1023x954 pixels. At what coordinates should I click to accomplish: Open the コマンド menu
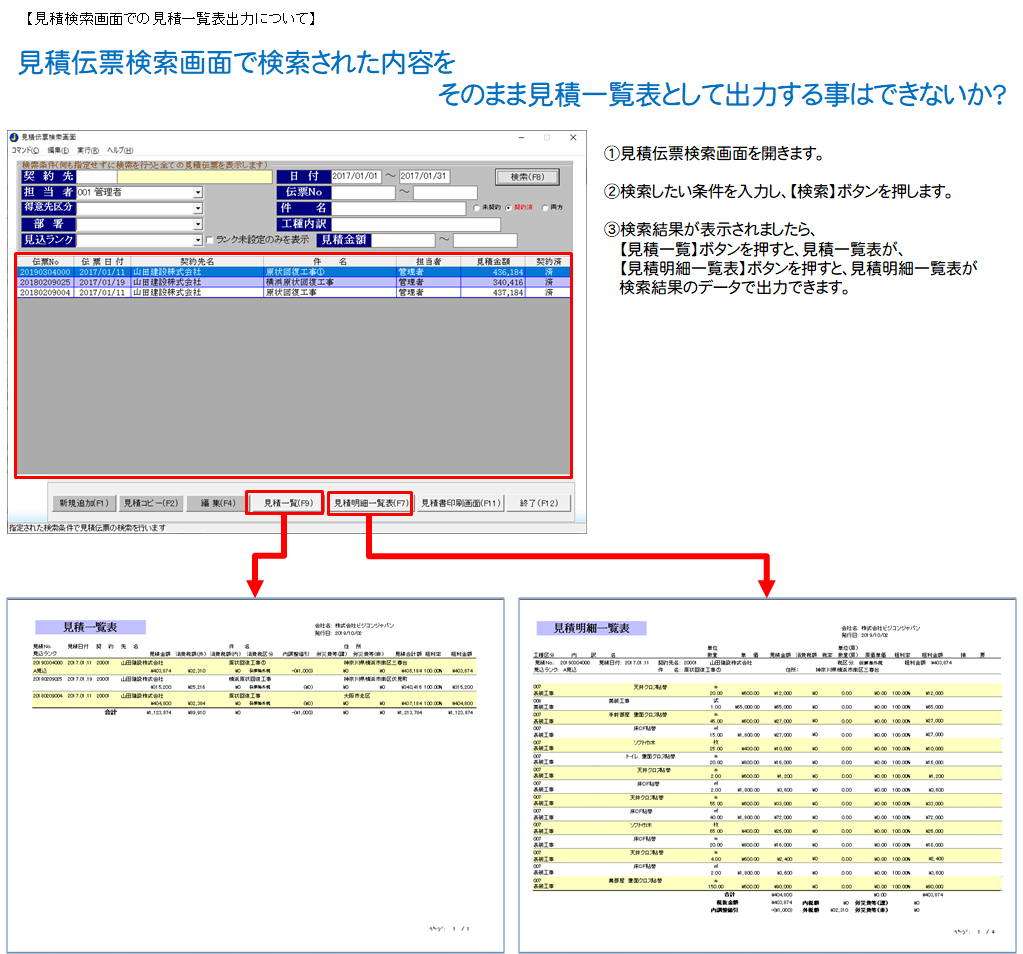click(25, 150)
